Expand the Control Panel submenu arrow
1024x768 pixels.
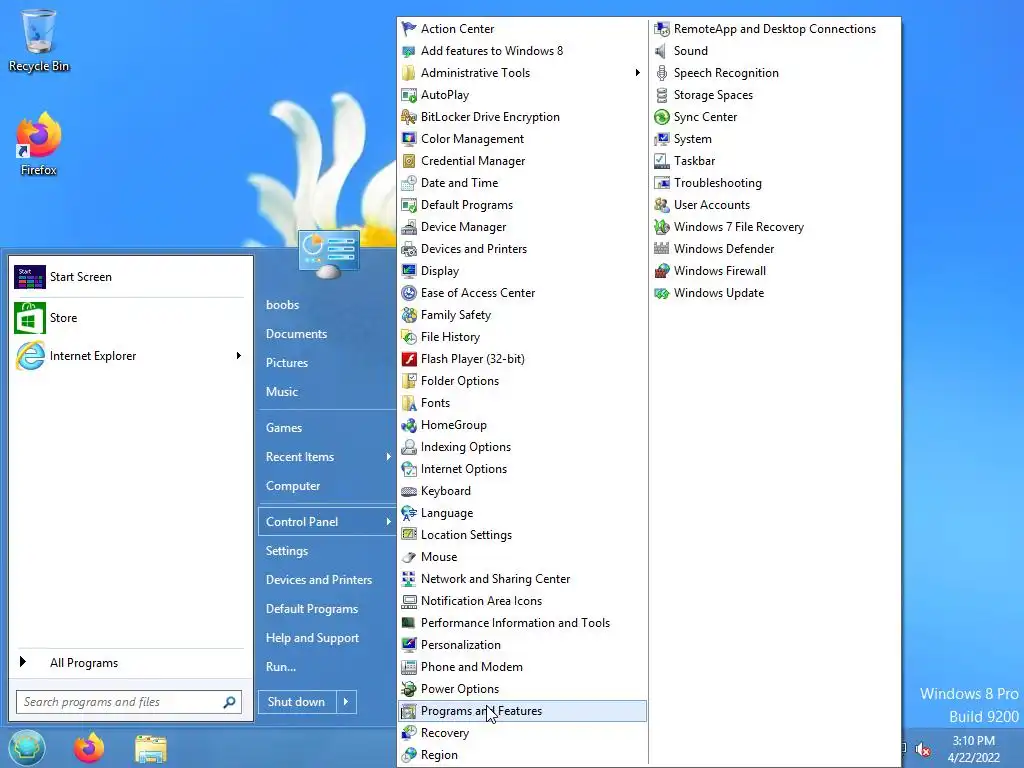tap(389, 521)
